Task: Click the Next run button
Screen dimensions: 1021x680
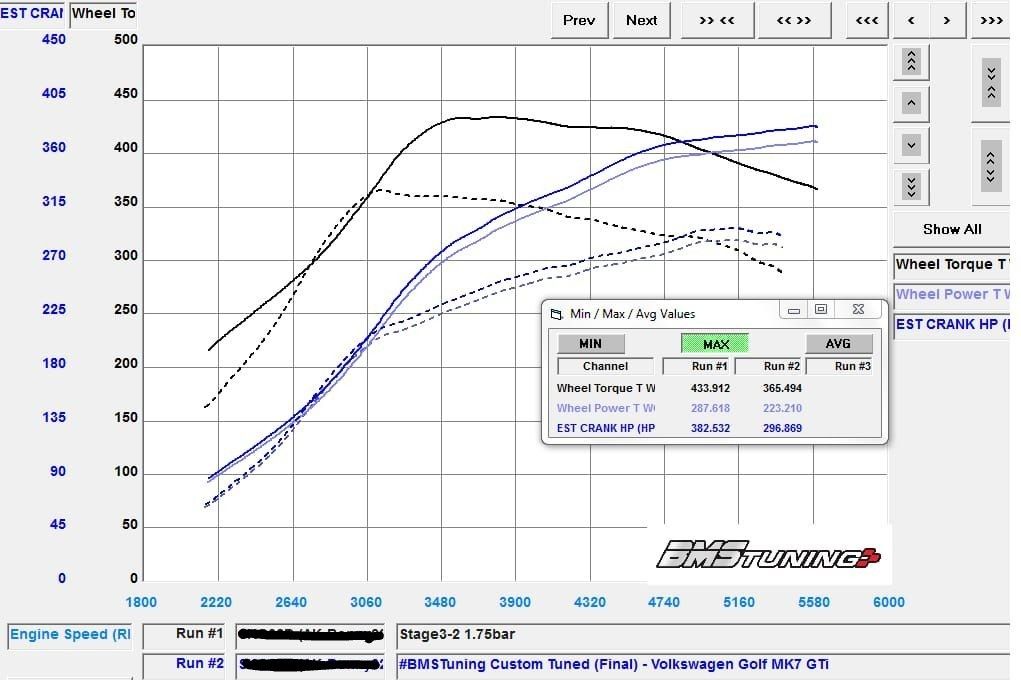Action: point(641,20)
